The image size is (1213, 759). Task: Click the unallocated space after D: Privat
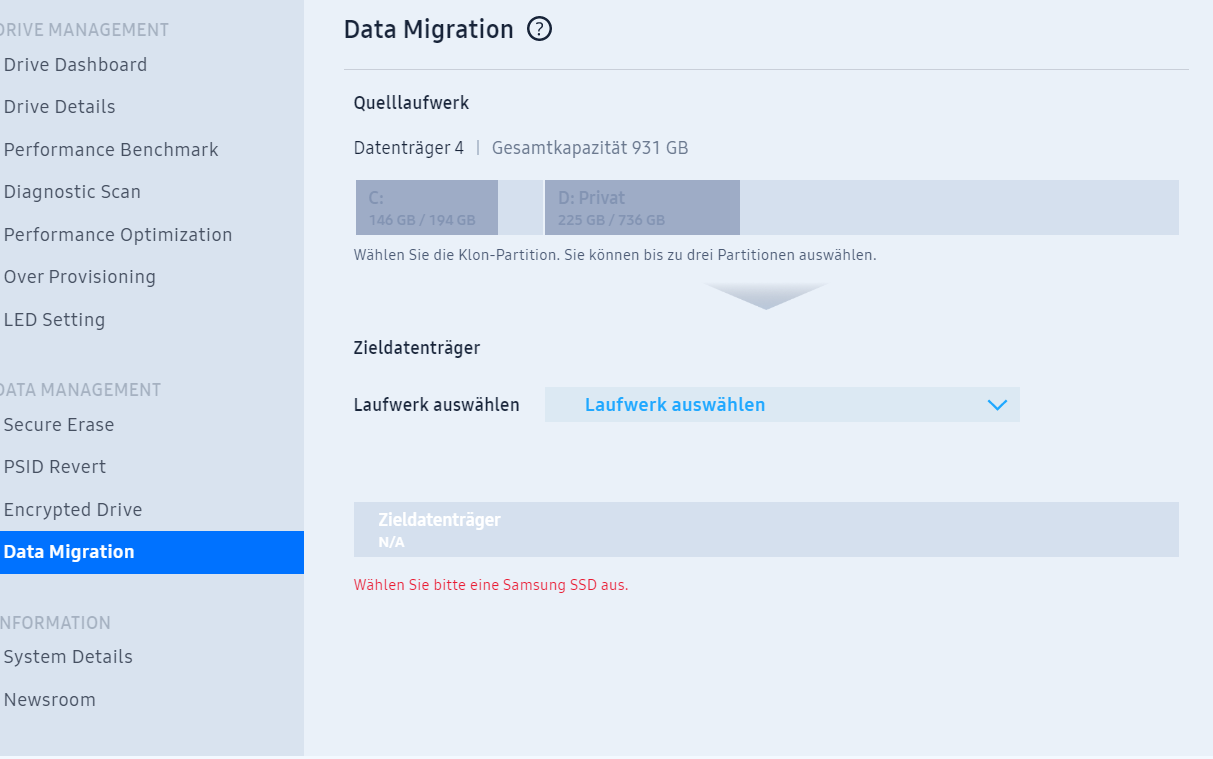coord(959,208)
